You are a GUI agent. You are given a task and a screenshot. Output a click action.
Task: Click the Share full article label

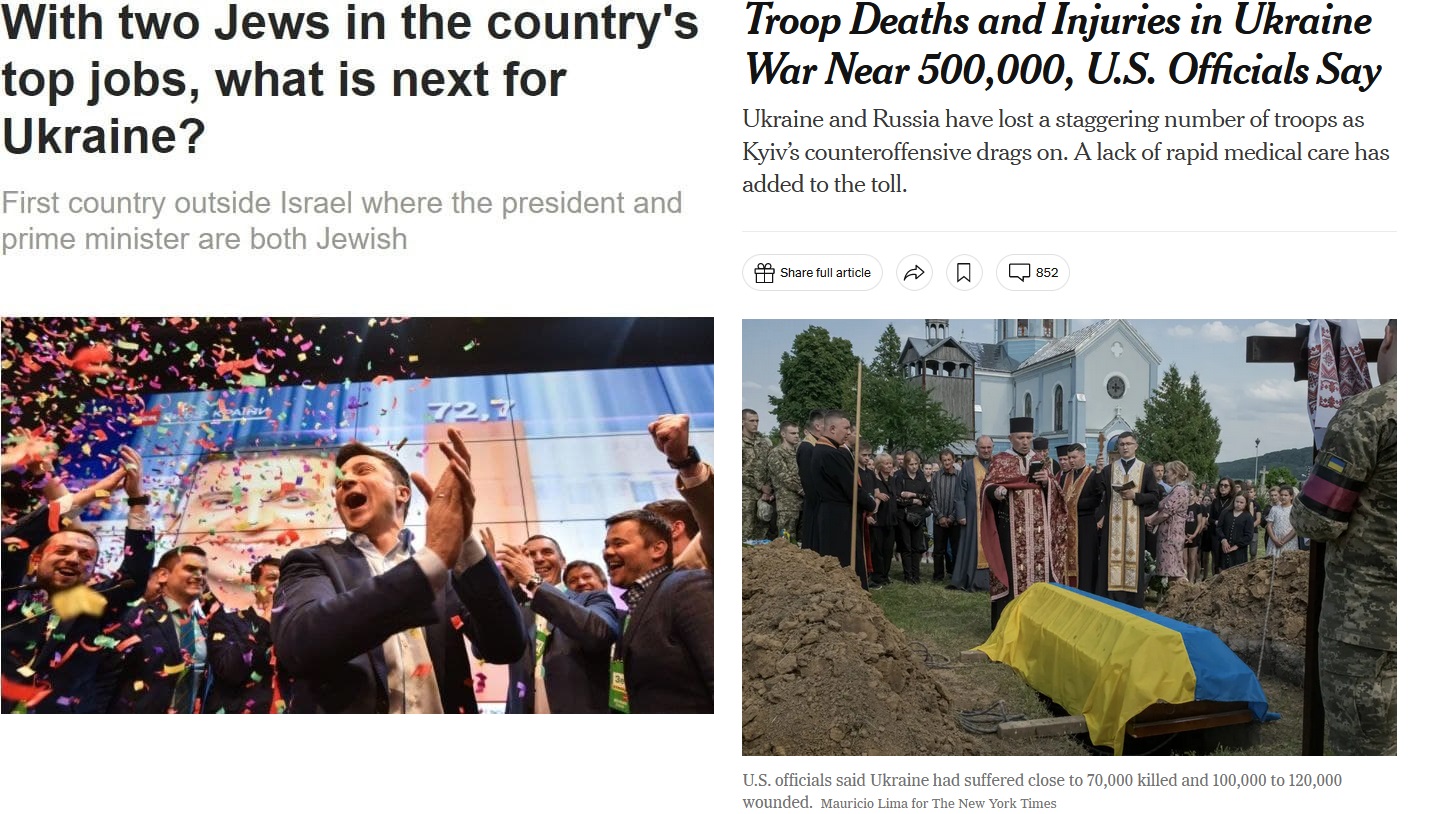825,273
